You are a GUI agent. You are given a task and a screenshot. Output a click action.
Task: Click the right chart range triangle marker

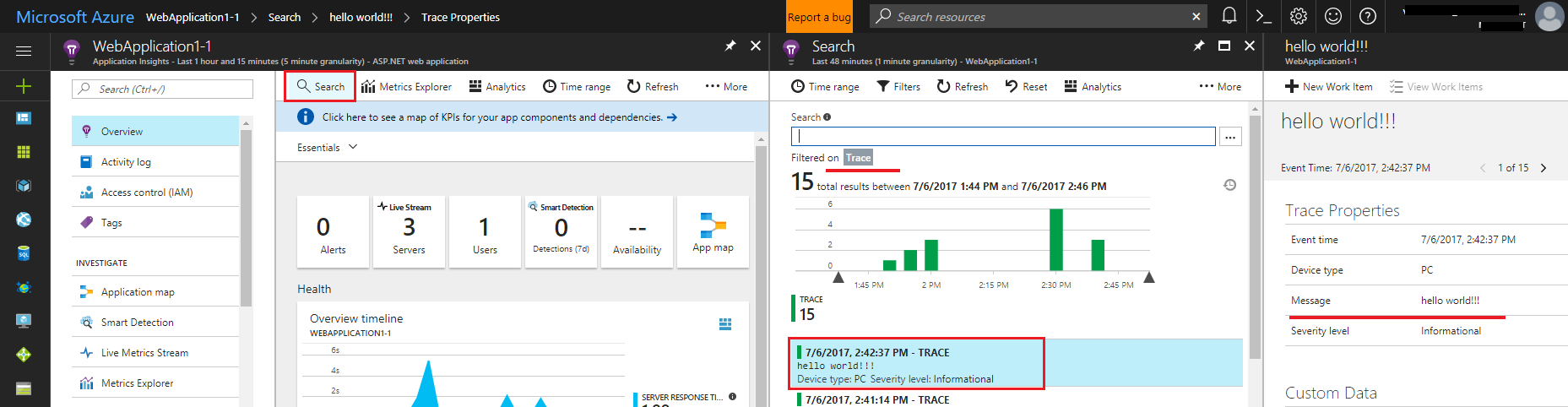tap(1148, 277)
